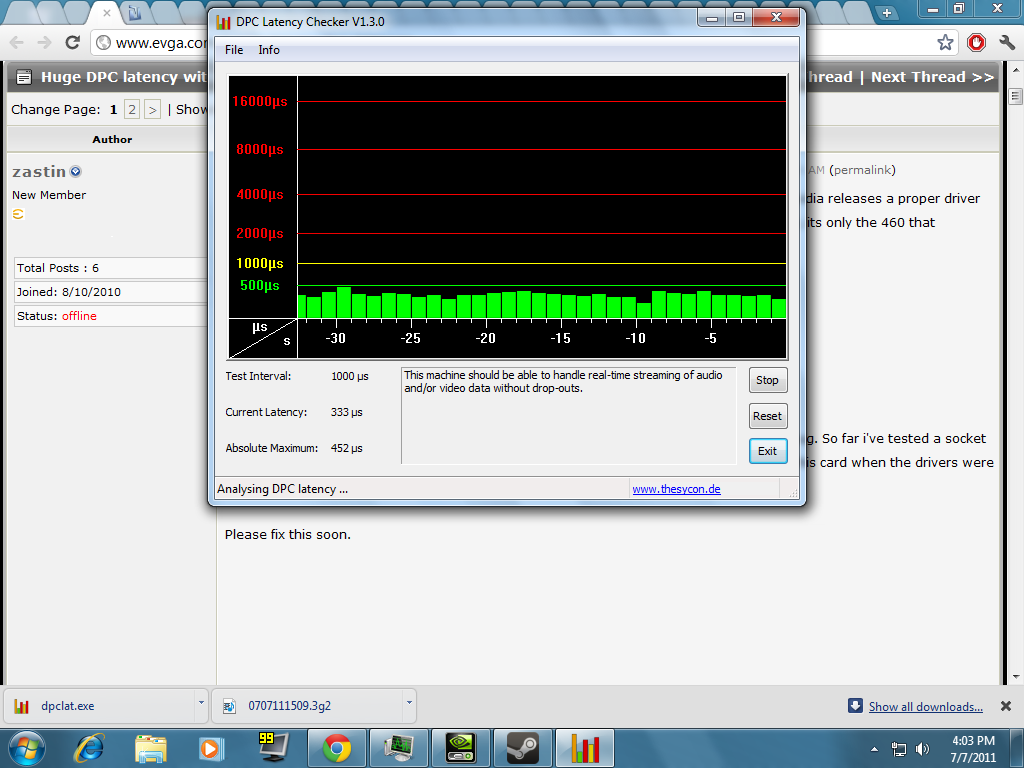The image size is (1024, 768).
Task: Close the downloads bar
Action: [1006, 706]
